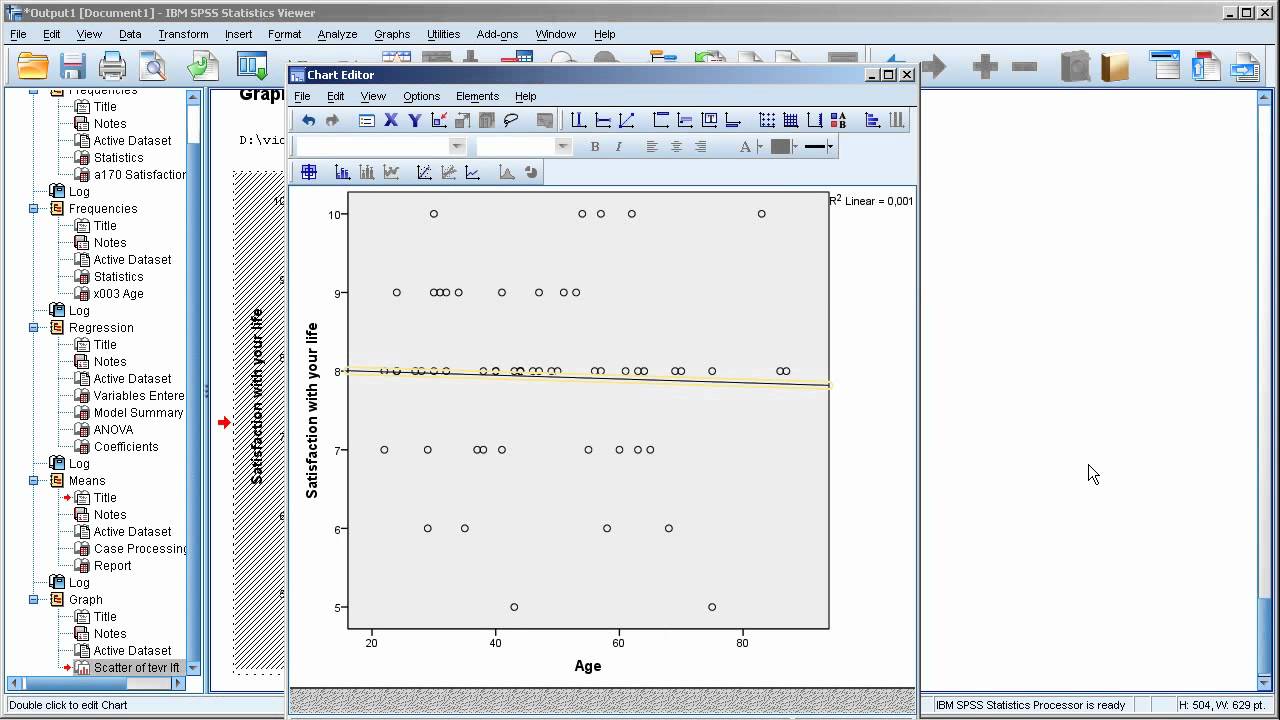Click the Collapse minus icon in Viewer toolbar
This screenshot has width=1280, height=720.
(x=1024, y=67)
